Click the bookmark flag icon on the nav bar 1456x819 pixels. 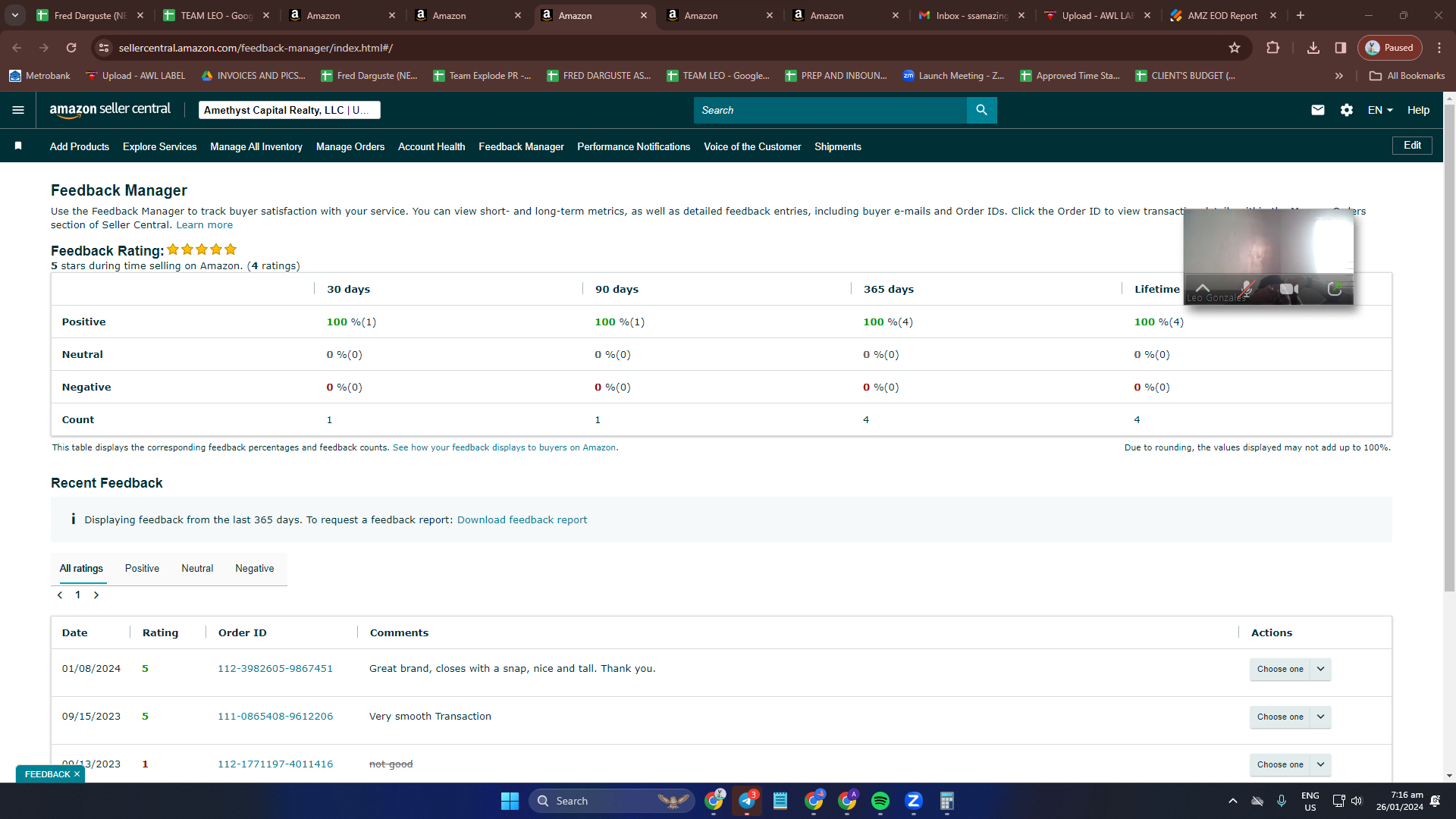pos(18,146)
